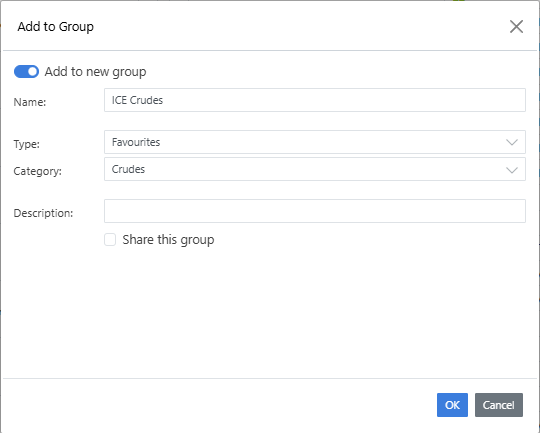Screen dimensions: 540x433
Task: Toggle the Add to new group switch
Action: coord(26,72)
